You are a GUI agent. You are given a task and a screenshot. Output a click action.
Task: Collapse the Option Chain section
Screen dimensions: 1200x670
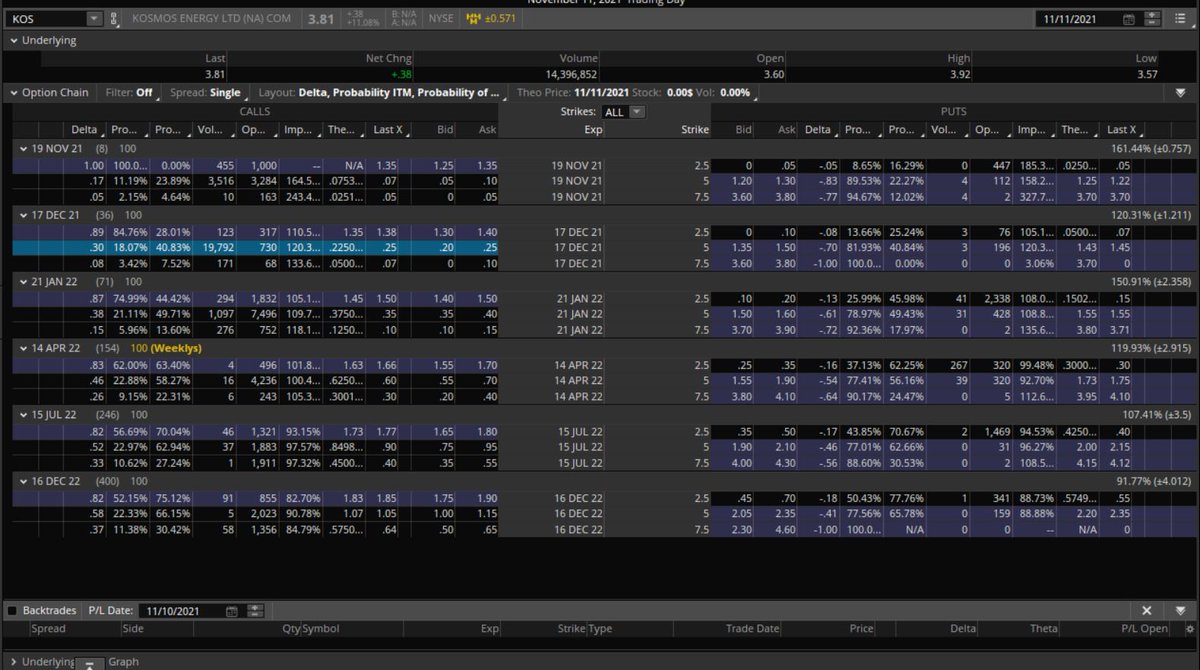(x=12, y=92)
